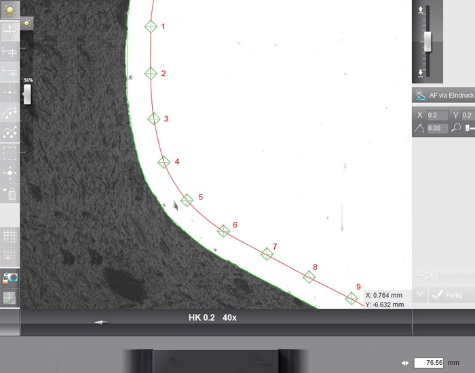Image resolution: width=475 pixels, height=373 pixels.
Task: Select the edge distance row tool
Action: pyautogui.click(x=10, y=72)
